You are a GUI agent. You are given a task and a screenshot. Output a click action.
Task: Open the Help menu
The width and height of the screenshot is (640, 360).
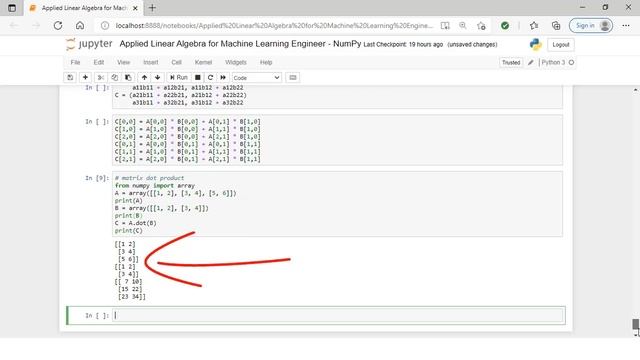(266, 62)
